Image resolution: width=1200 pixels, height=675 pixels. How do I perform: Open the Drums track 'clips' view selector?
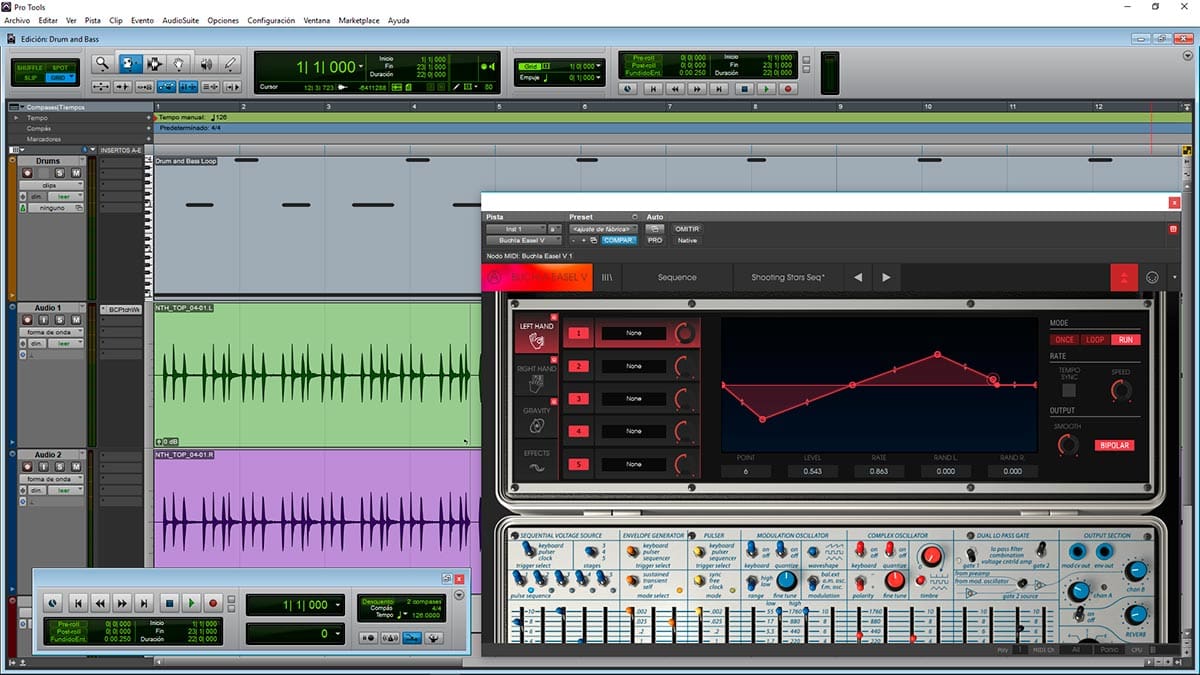[54, 185]
